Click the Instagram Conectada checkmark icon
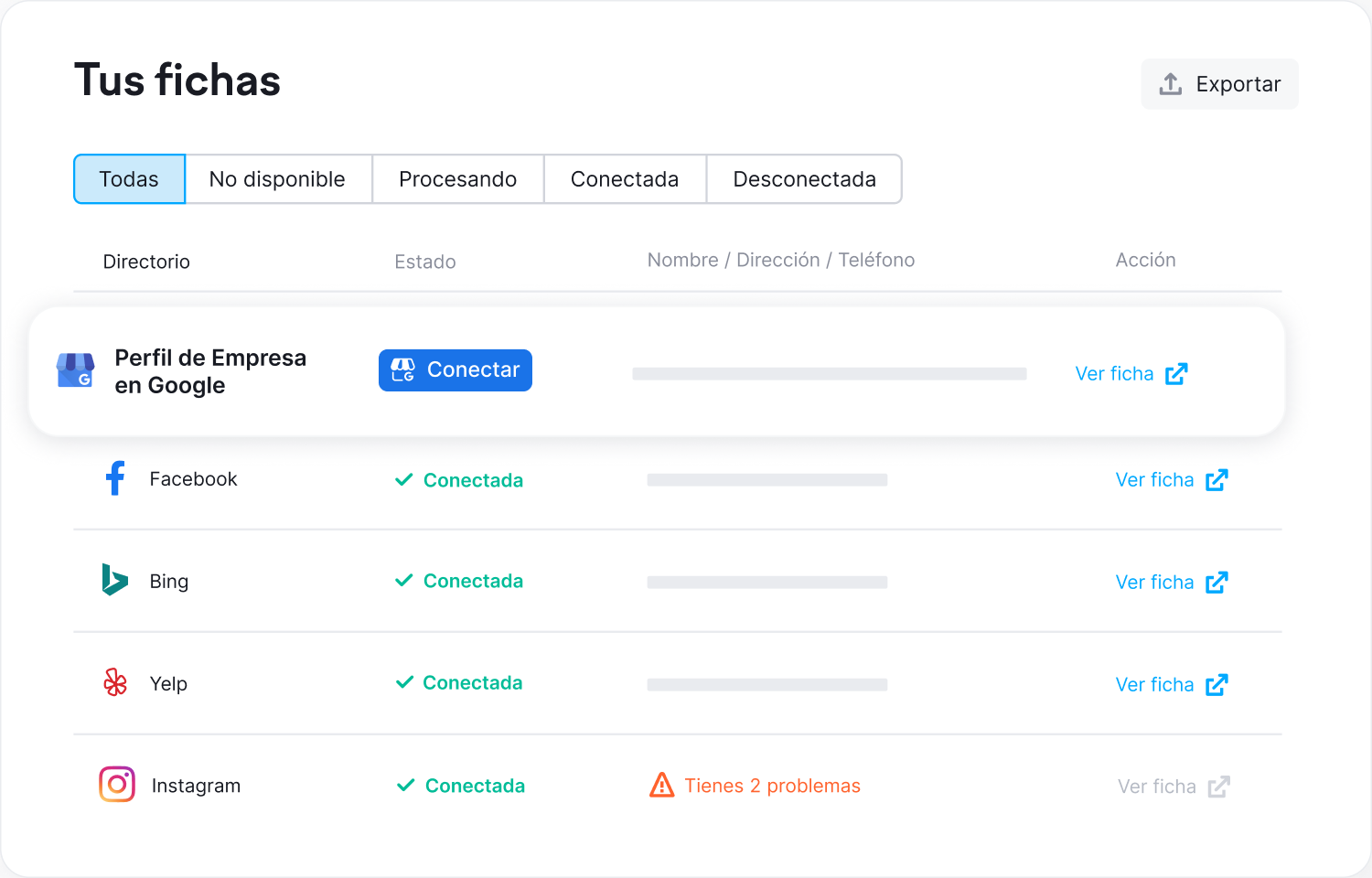This screenshot has height=878, width=1372. [405, 786]
